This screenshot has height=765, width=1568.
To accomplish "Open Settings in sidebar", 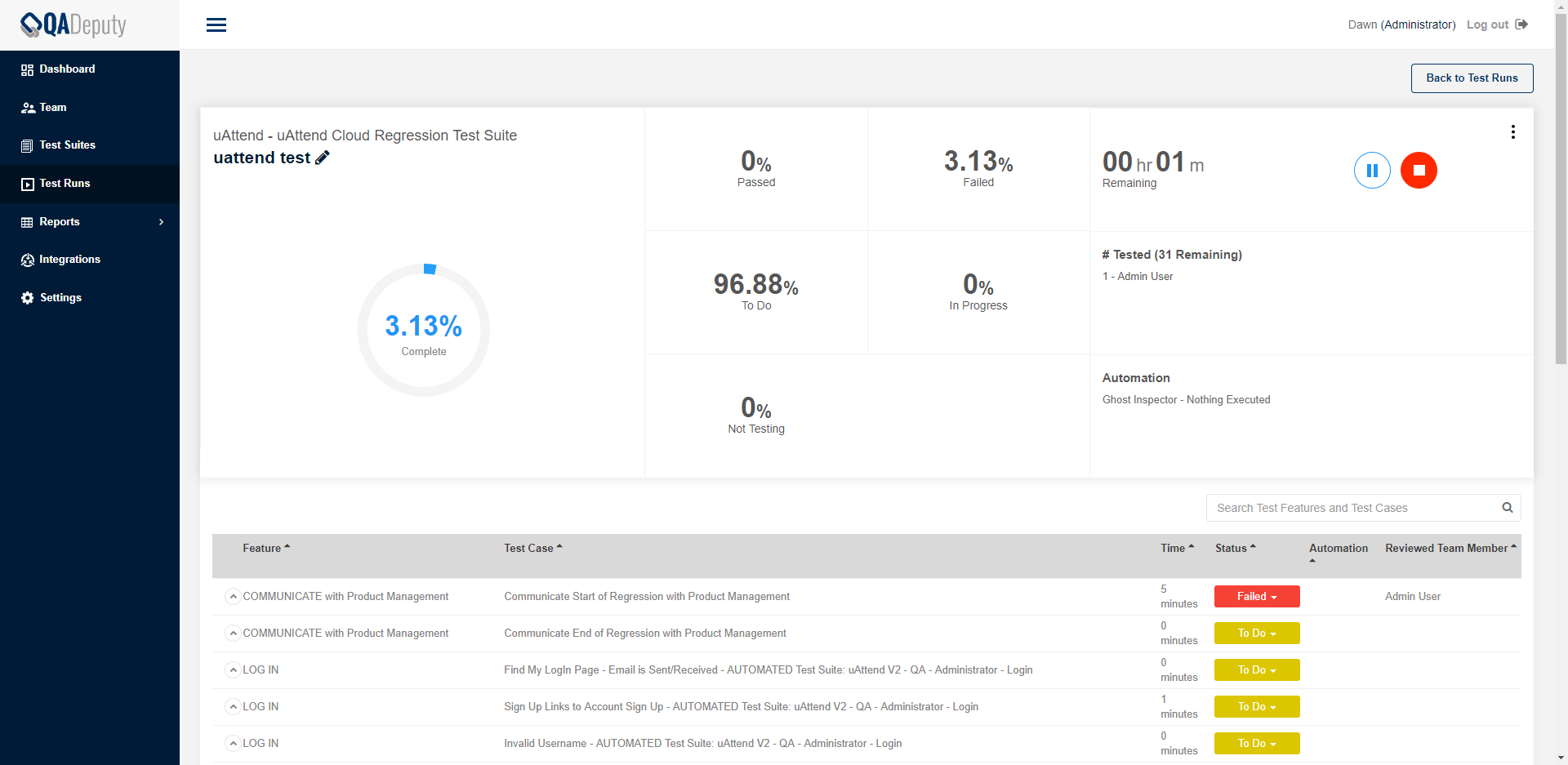I will (x=90, y=298).
